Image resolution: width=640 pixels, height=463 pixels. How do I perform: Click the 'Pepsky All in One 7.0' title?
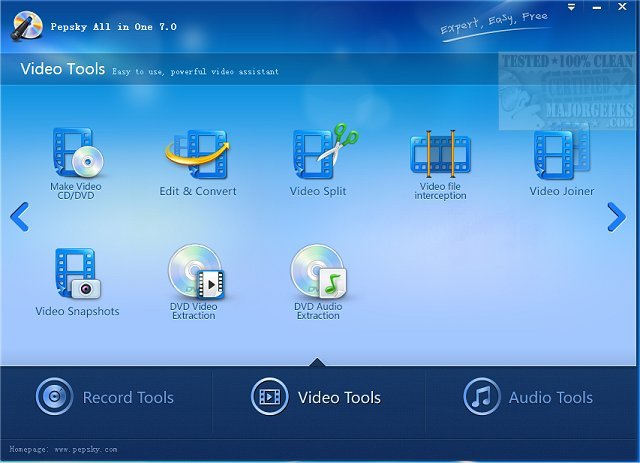pyautogui.click(x=113, y=27)
